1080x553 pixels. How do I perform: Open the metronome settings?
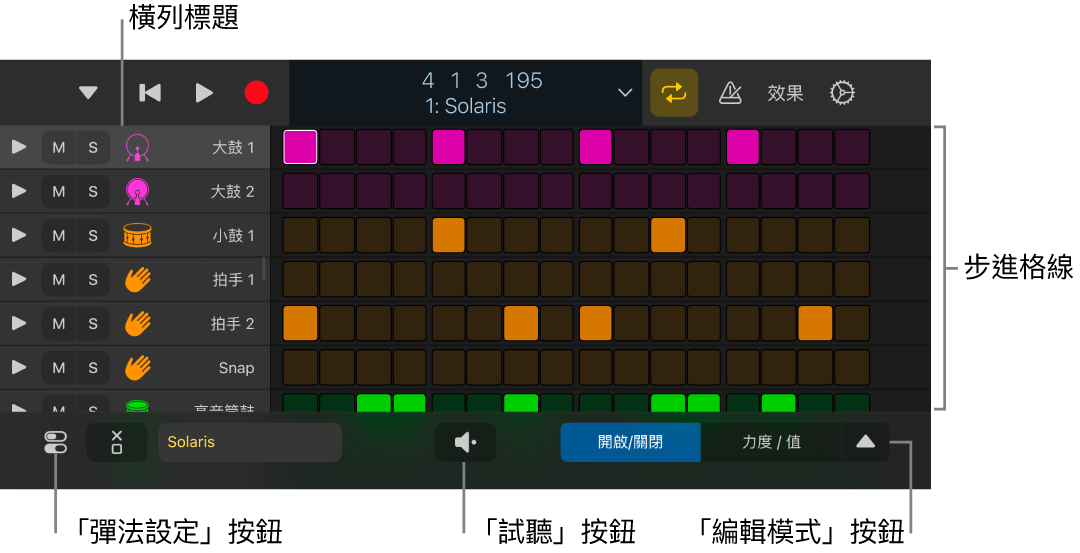tap(730, 92)
